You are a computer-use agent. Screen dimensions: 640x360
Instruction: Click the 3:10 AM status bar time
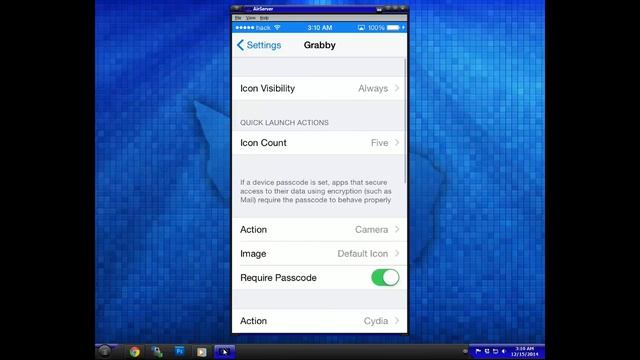(x=320, y=28)
